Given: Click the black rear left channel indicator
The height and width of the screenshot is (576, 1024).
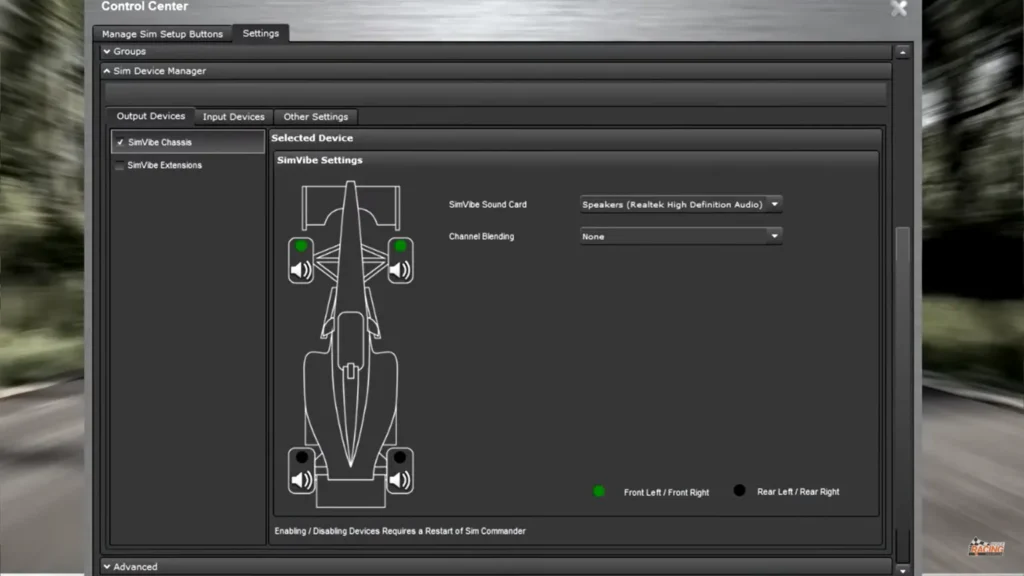Looking at the screenshot, I should tap(302, 456).
